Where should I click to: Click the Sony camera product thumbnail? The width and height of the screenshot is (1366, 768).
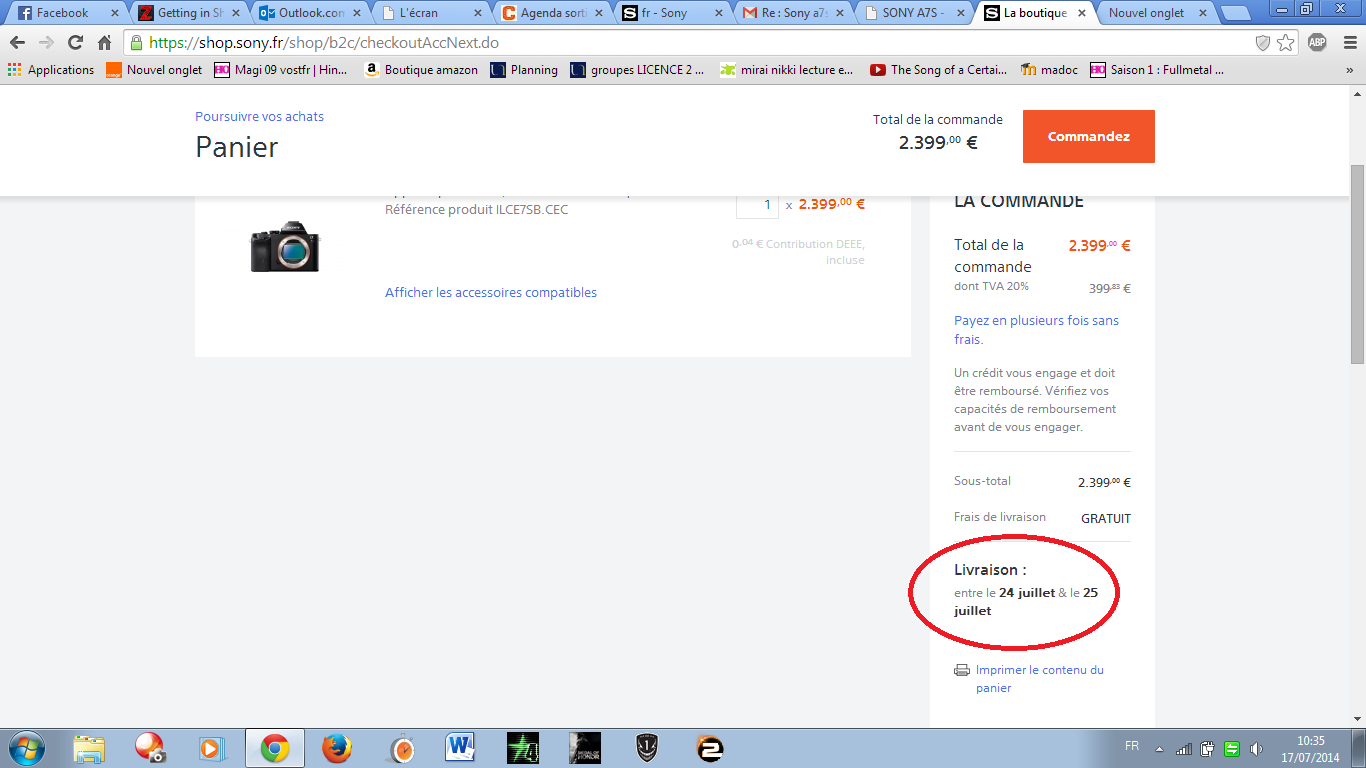[x=285, y=246]
